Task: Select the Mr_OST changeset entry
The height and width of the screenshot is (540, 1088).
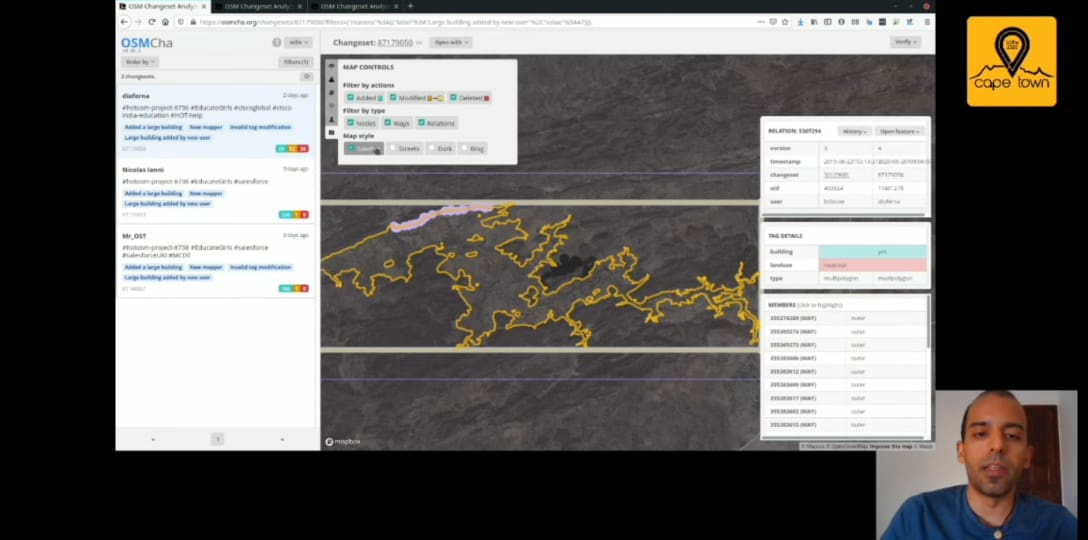Action: point(216,261)
